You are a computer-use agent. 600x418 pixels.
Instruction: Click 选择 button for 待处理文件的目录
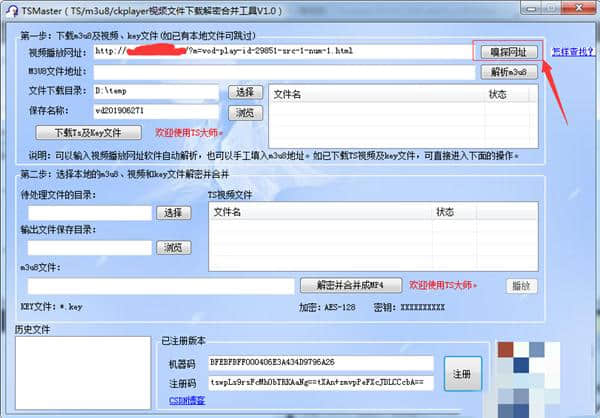point(174,213)
